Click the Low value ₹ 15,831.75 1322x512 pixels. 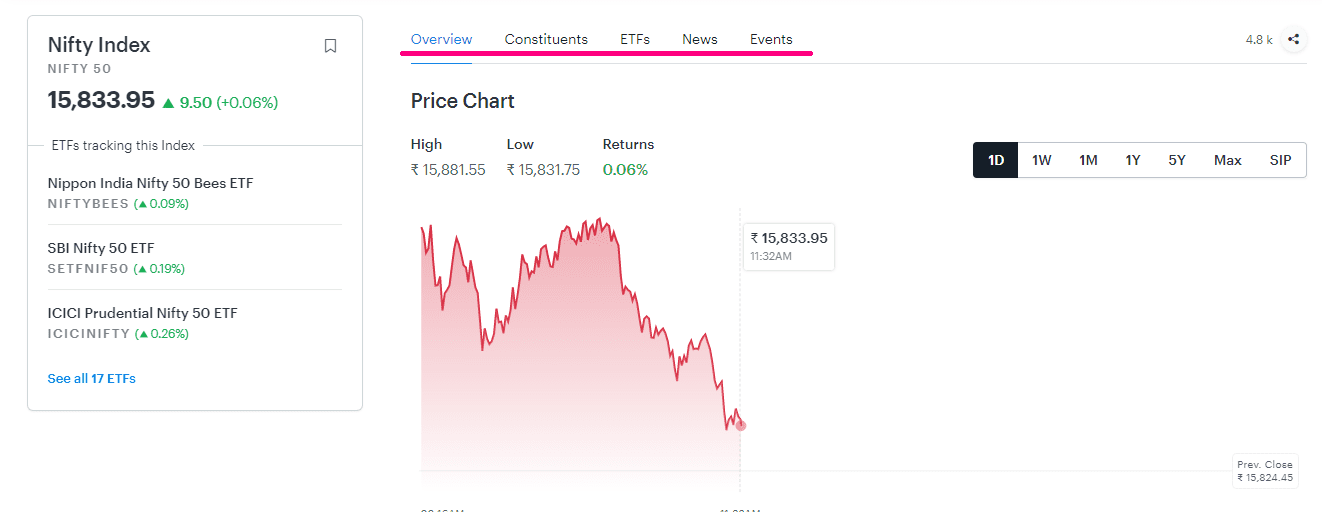(x=543, y=170)
